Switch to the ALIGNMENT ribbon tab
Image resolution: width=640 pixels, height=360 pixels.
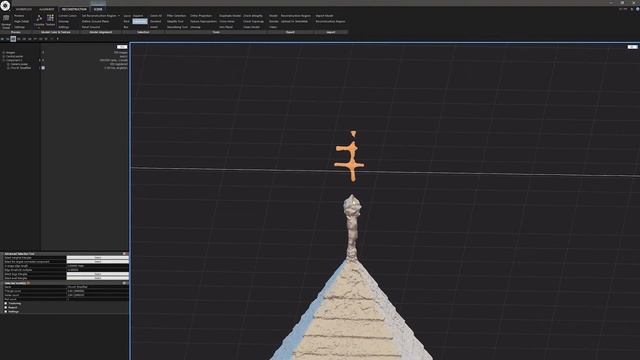46,9
